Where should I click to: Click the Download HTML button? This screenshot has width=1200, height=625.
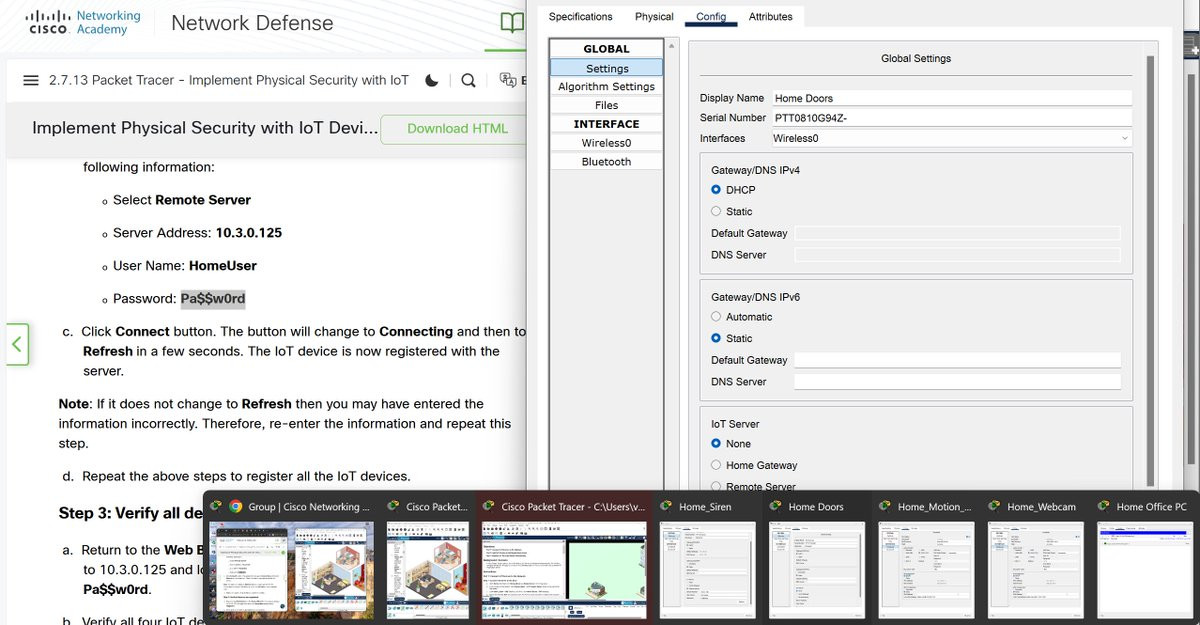tap(457, 128)
